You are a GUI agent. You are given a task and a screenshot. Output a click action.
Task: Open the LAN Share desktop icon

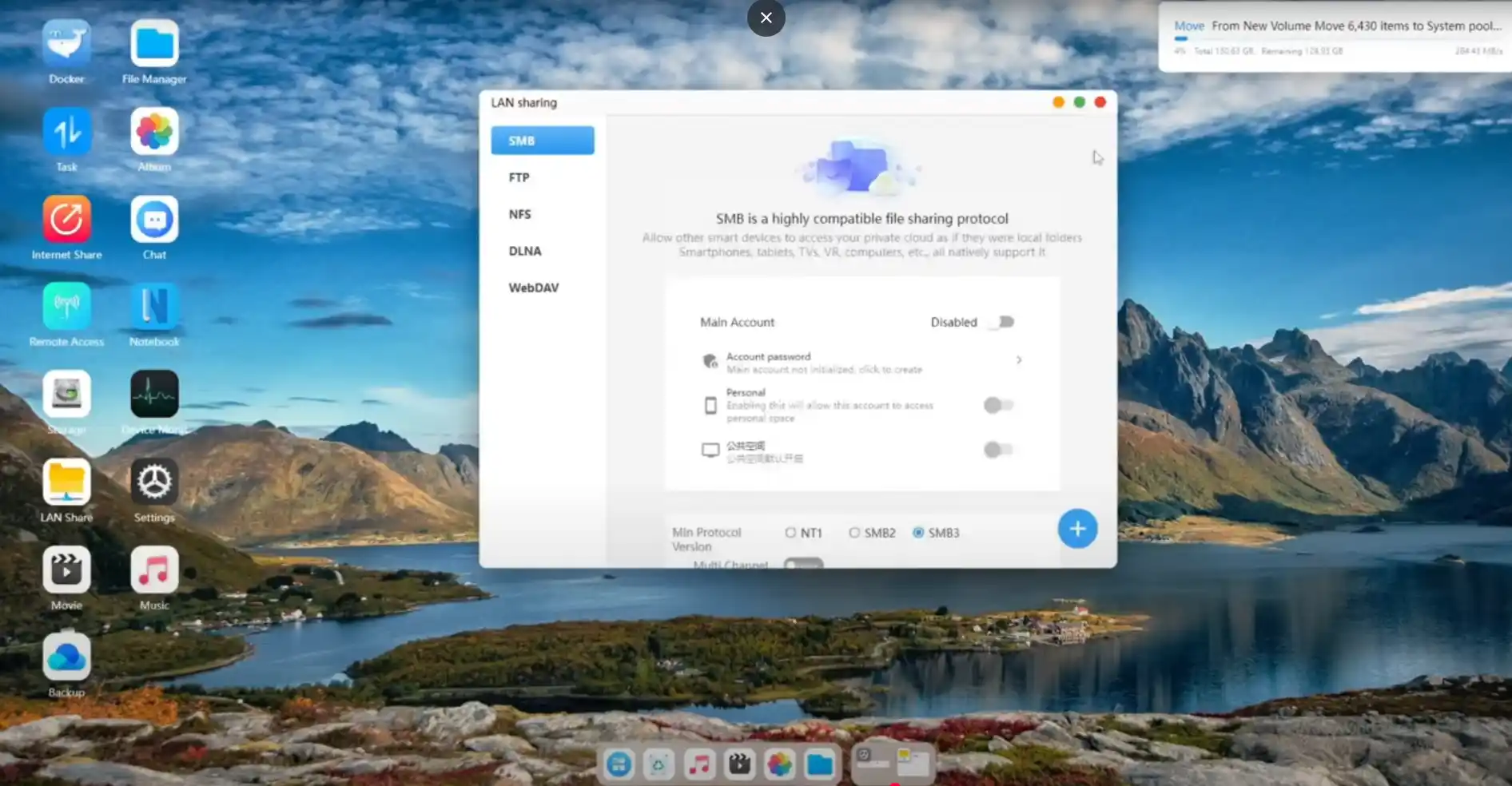pos(66,482)
